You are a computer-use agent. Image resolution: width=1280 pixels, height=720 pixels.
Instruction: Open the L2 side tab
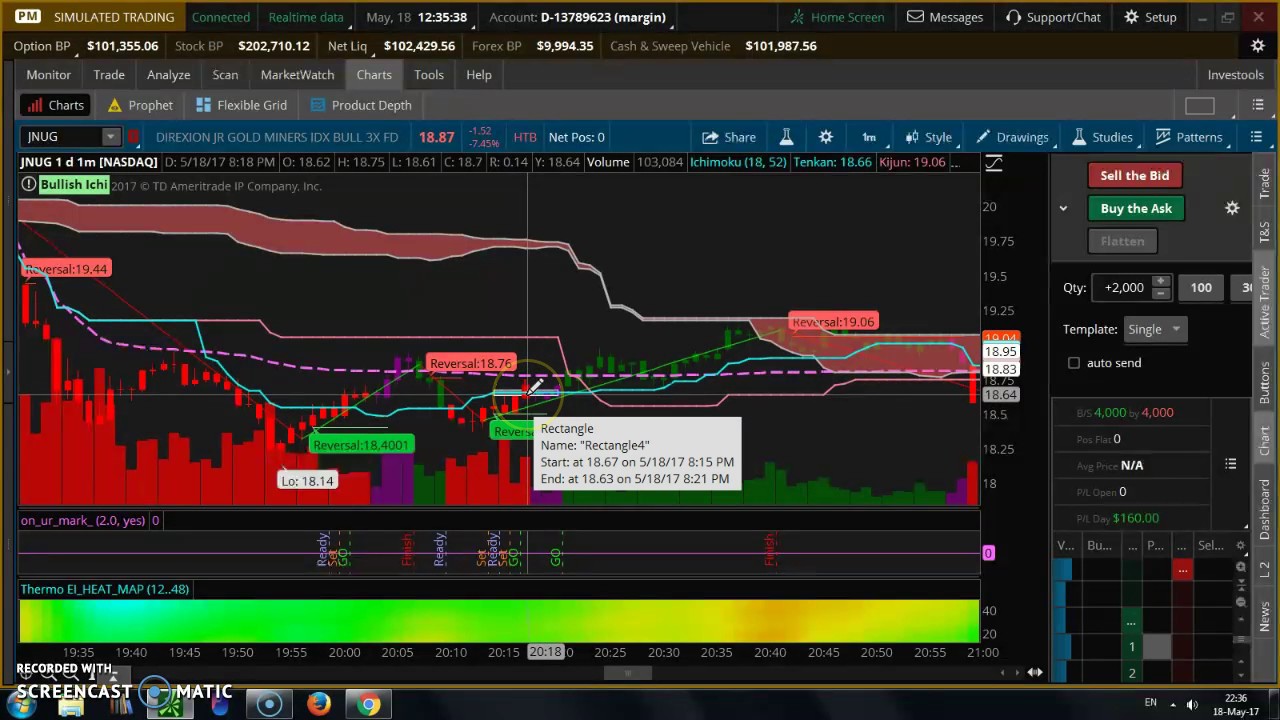(x=1264, y=569)
